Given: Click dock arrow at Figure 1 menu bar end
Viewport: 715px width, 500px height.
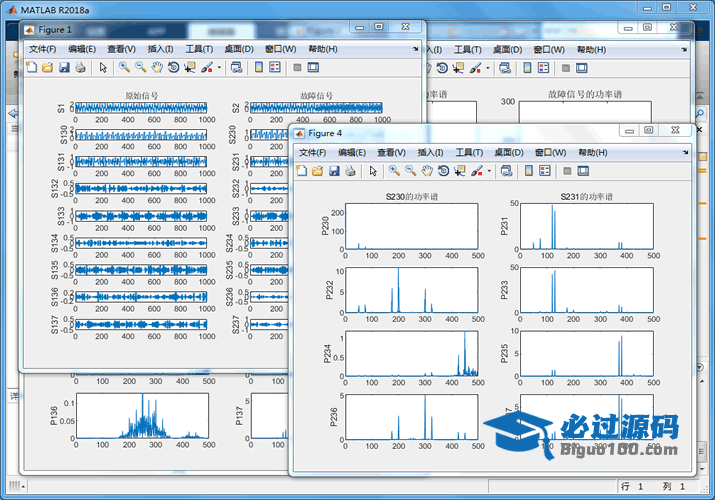Looking at the screenshot, I should click(415, 49).
